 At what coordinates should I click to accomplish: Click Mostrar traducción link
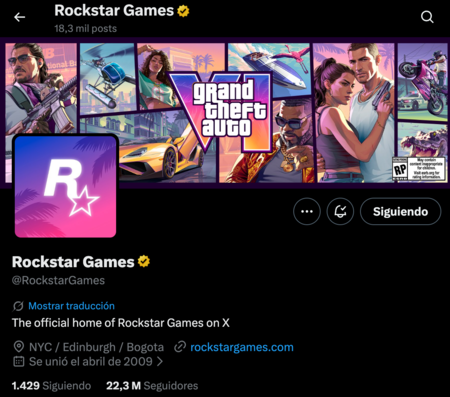[x=71, y=306]
